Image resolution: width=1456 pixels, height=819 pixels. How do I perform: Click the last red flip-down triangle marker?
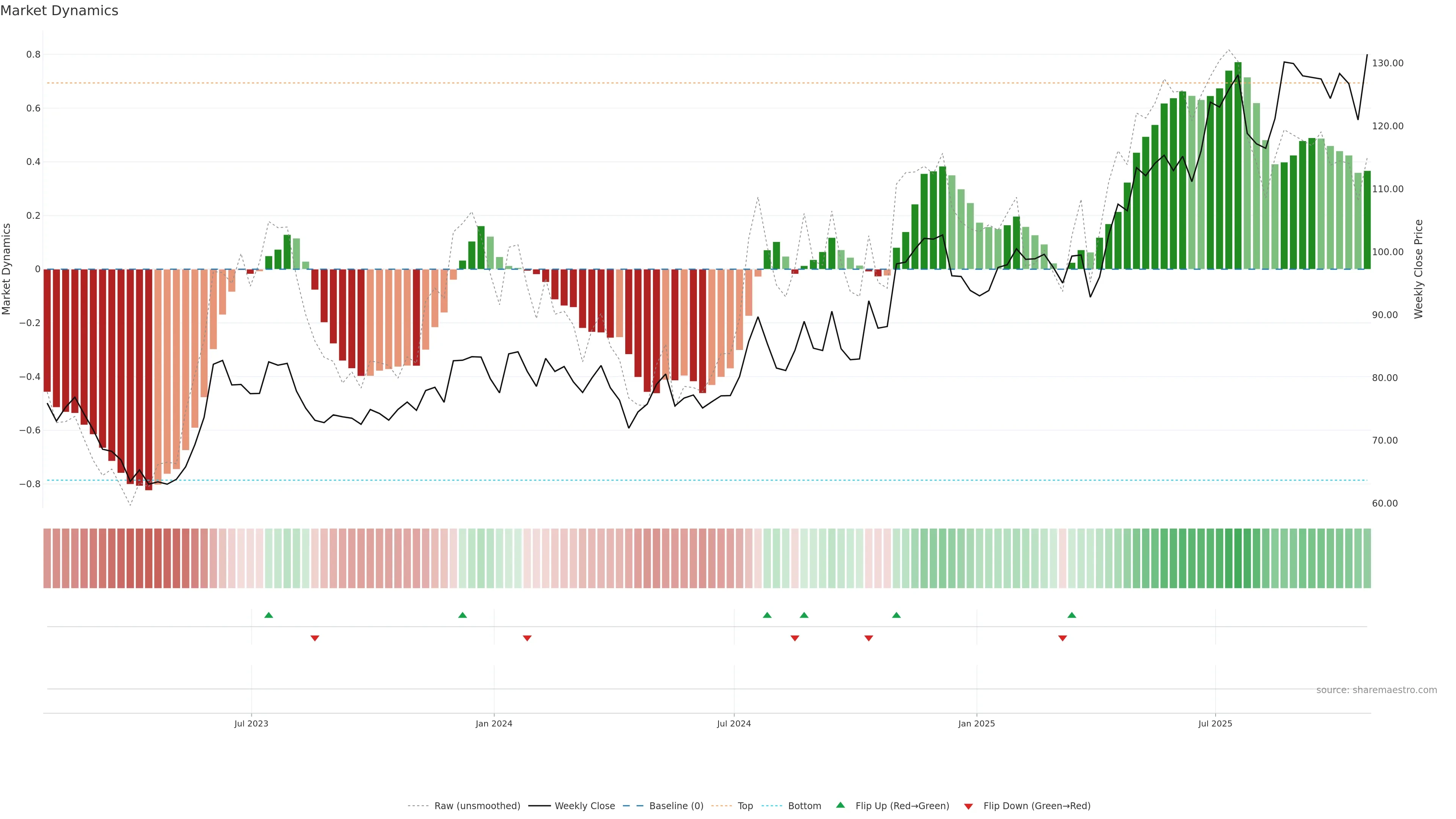pyautogui.click(x=1062, y=638)
